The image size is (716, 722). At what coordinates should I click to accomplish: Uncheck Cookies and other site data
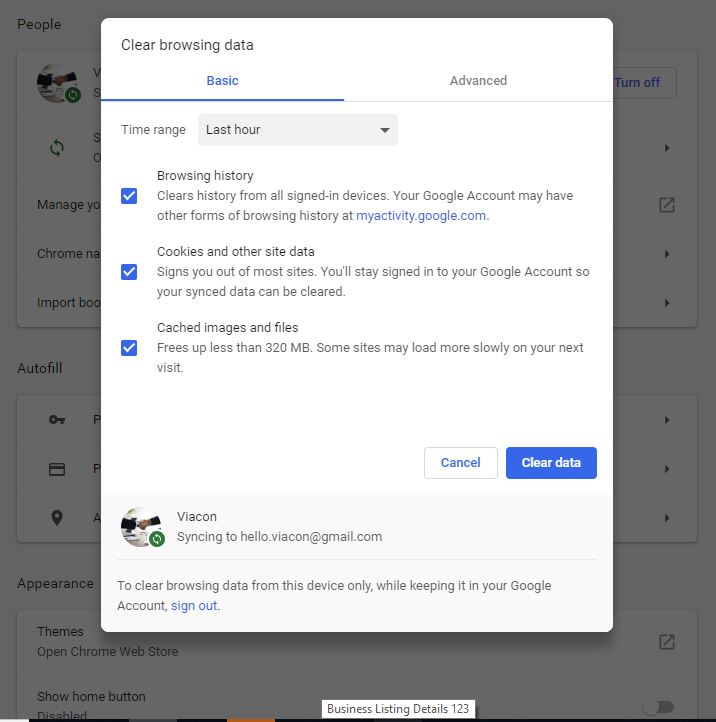click(129, 272)
